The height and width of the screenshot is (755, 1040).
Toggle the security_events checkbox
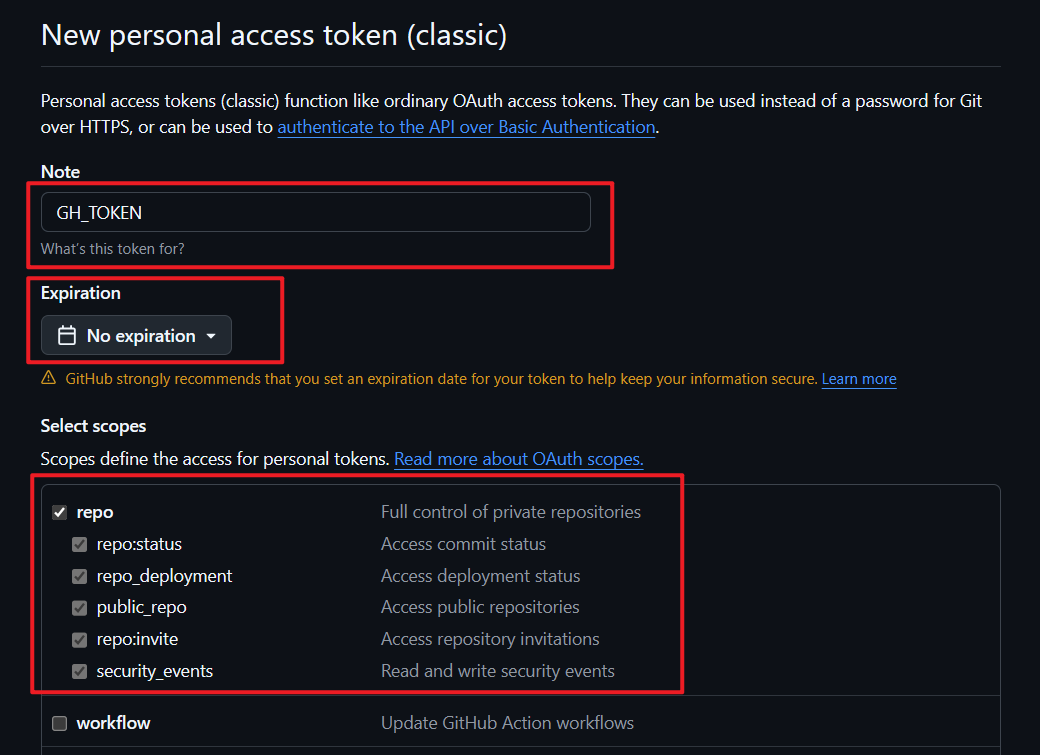(x=79, y=671)
